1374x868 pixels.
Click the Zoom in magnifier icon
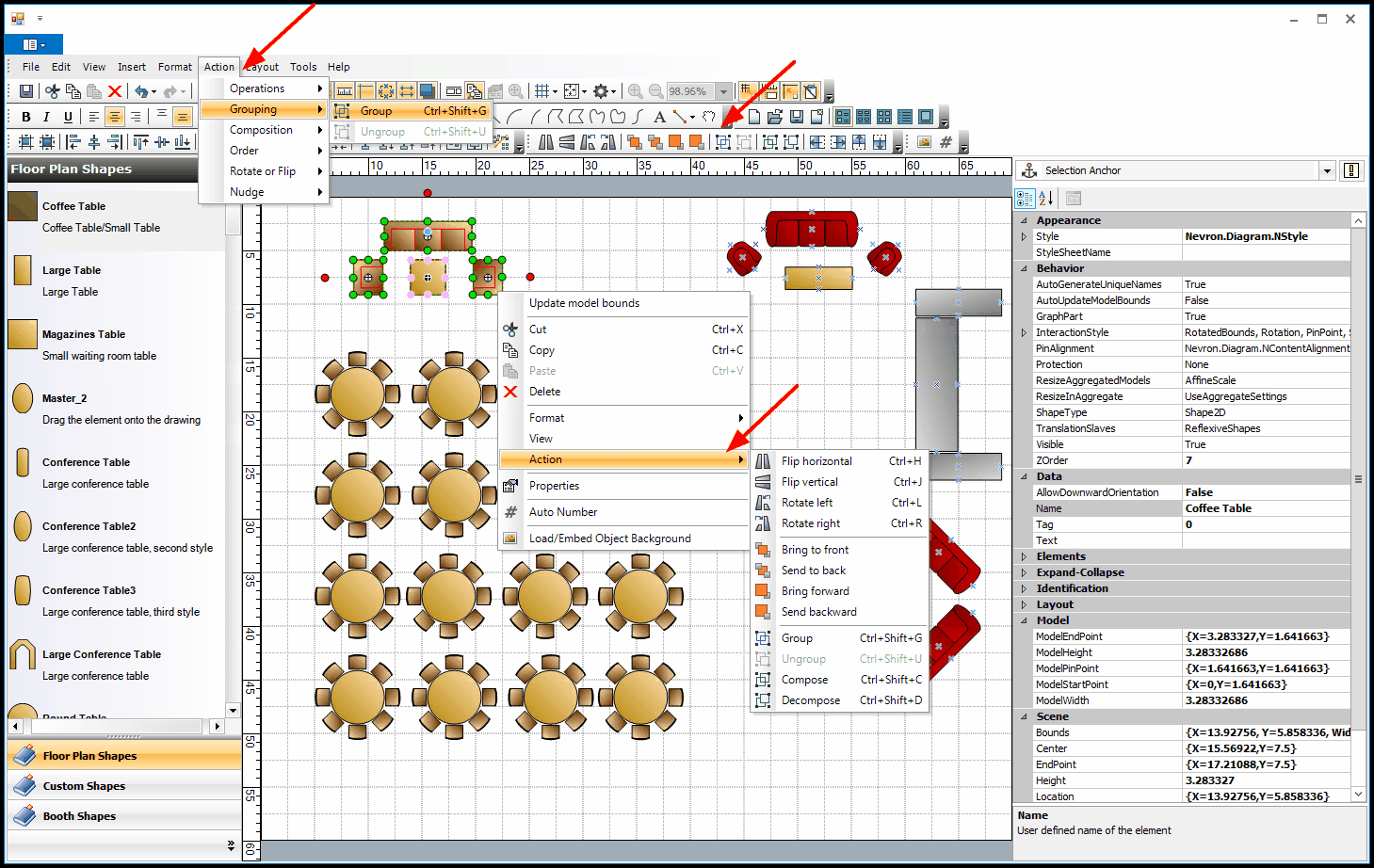pyautogui.click(x=635, y=91)
